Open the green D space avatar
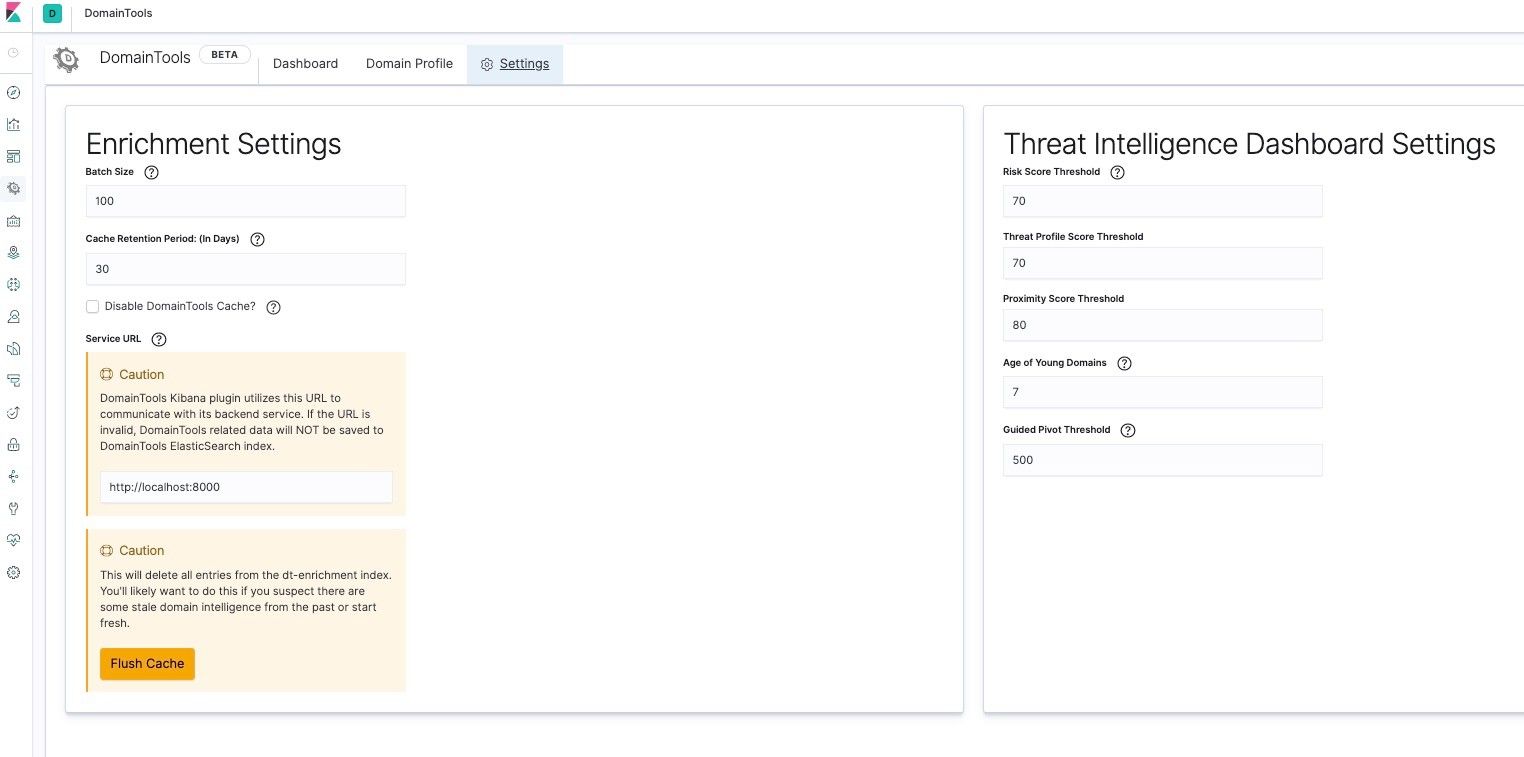Screen dimensions: 1524x757 coord(52,14)
